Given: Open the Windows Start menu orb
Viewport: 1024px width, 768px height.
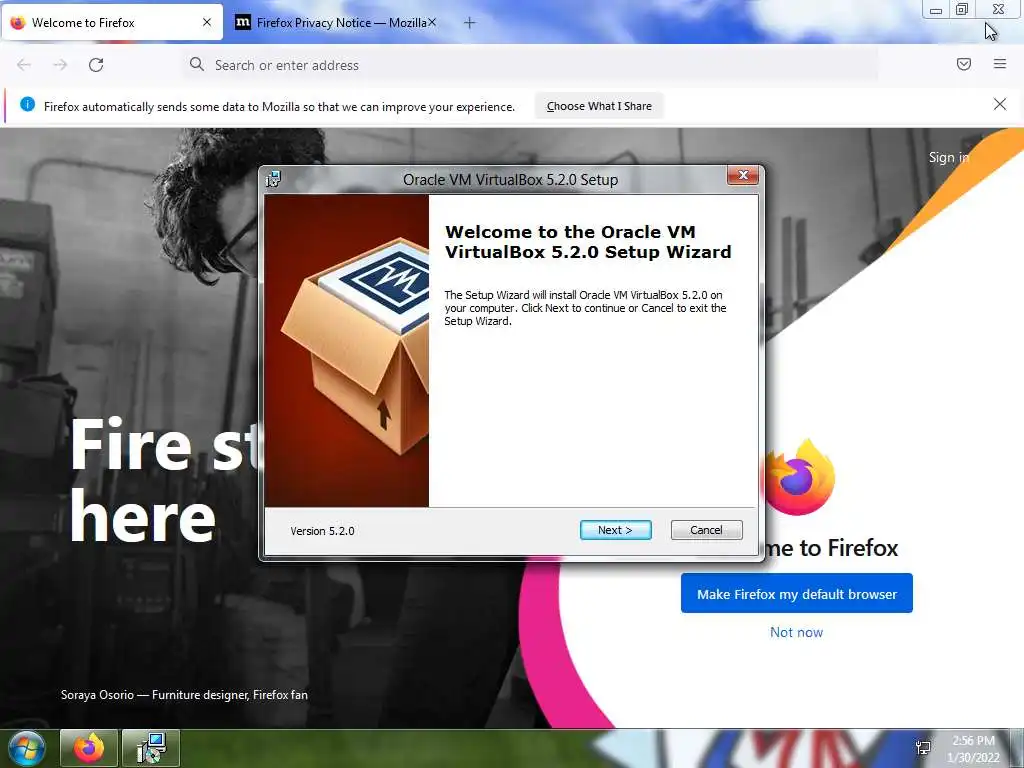Looking at the screenshot, I should pyautogui.click(x=27, y=748).
